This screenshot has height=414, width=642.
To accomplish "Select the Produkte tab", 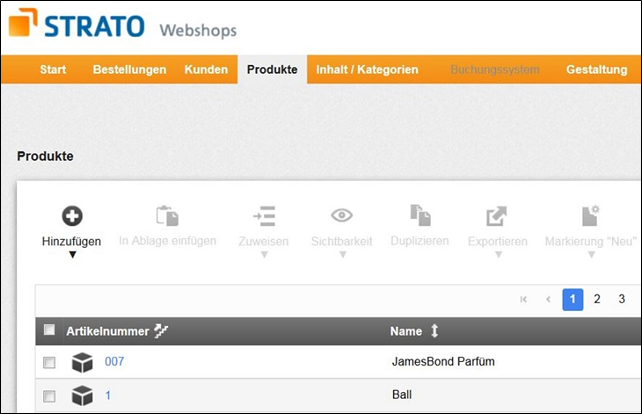I will [272, 70].
